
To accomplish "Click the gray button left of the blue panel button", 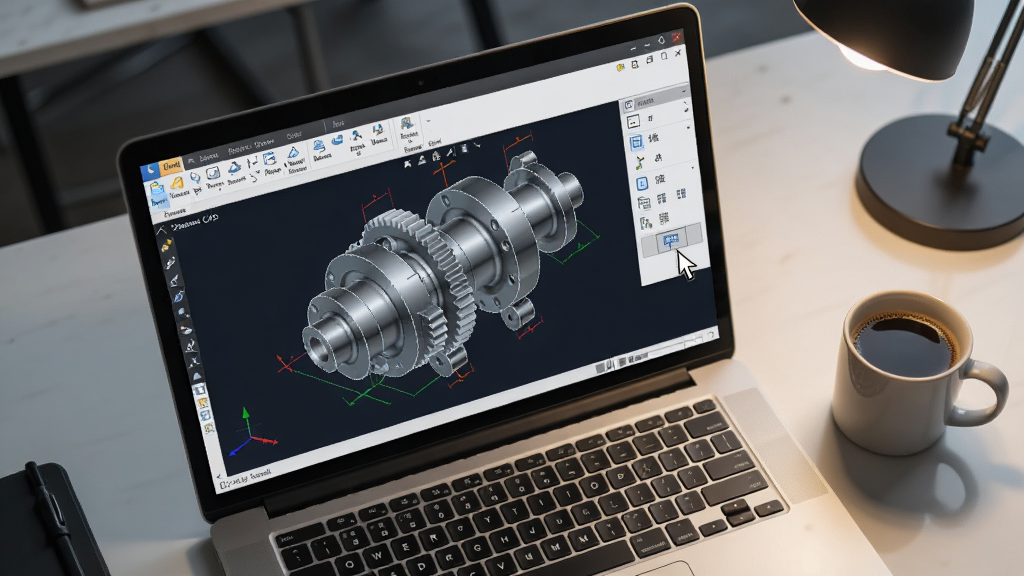I will (x=650, y=246).
